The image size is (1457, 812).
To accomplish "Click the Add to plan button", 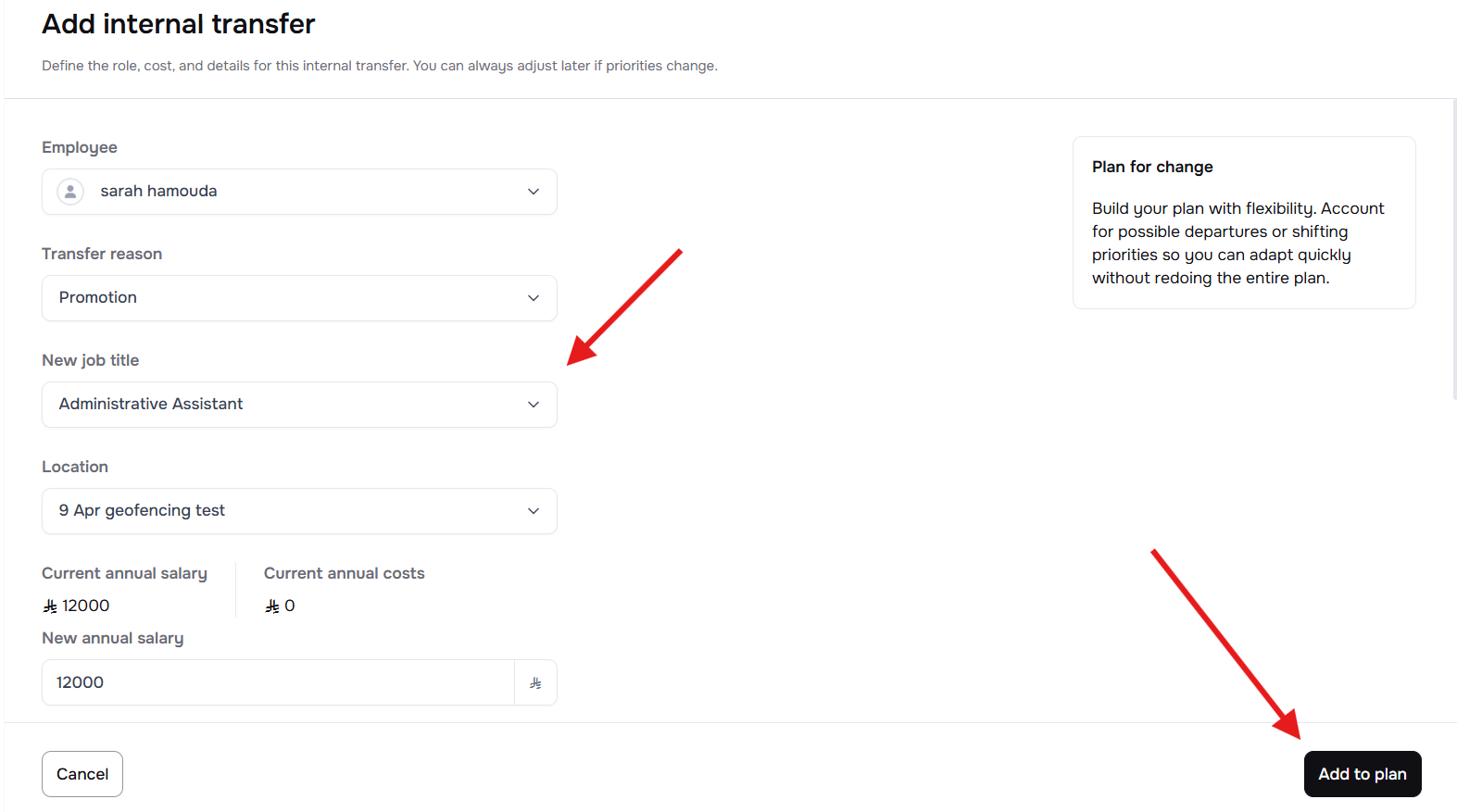I will (1362, 774).
